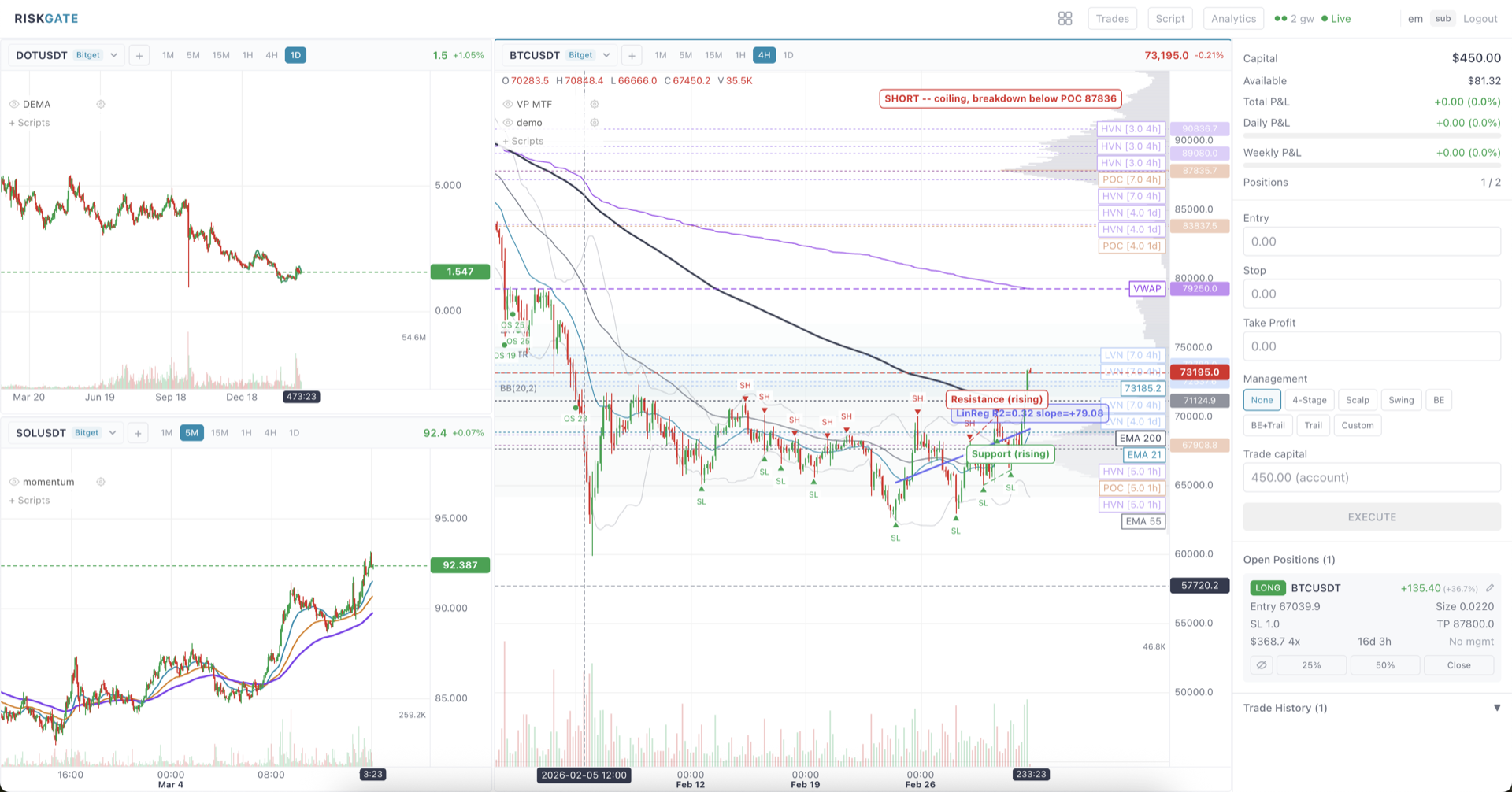Open settings gear for the VP MTF indicator

(595, 104)
